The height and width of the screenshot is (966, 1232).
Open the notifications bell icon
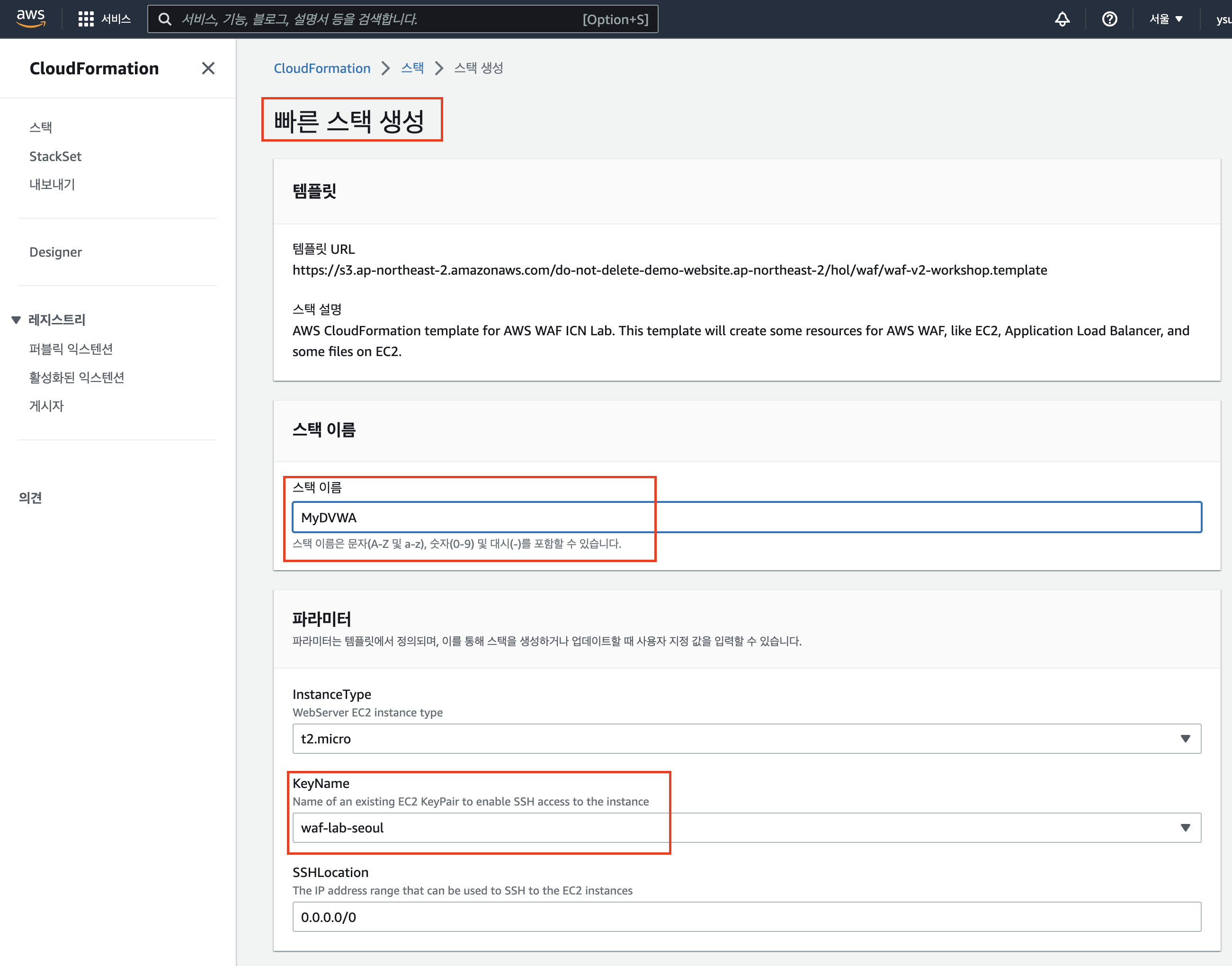(x=1062, y=19)
